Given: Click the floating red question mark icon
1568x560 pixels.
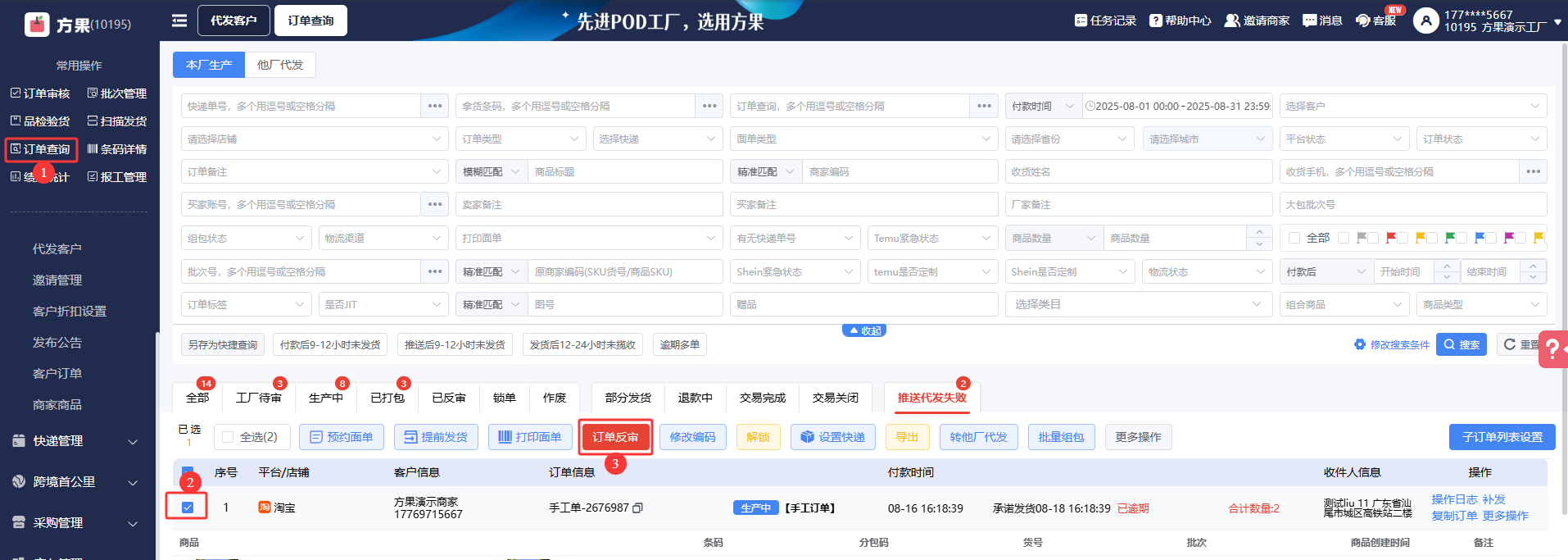Looking at the screenshot, I should pyautogui.click(x=1552, y=349).
